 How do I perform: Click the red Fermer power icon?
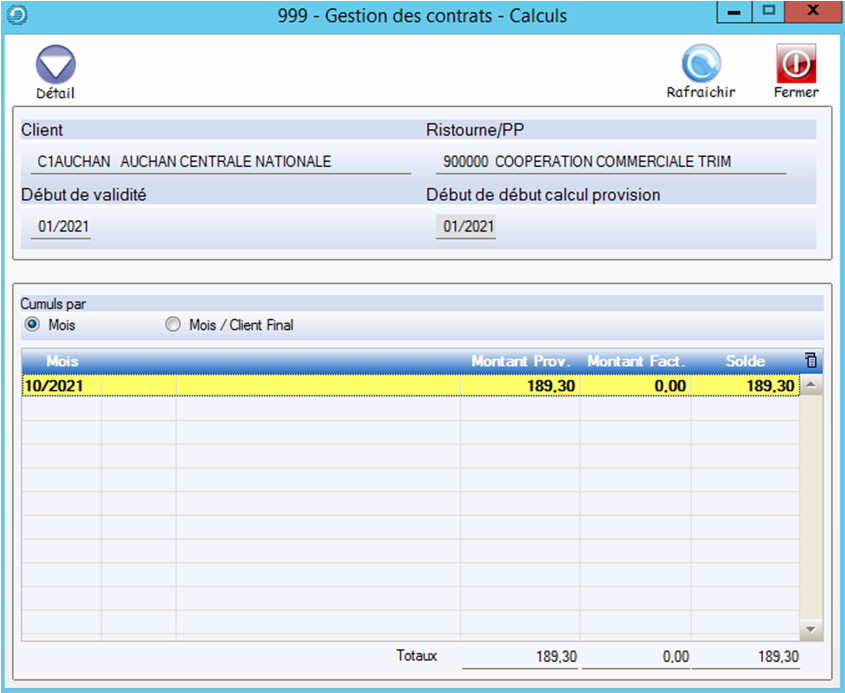[796, 64]
